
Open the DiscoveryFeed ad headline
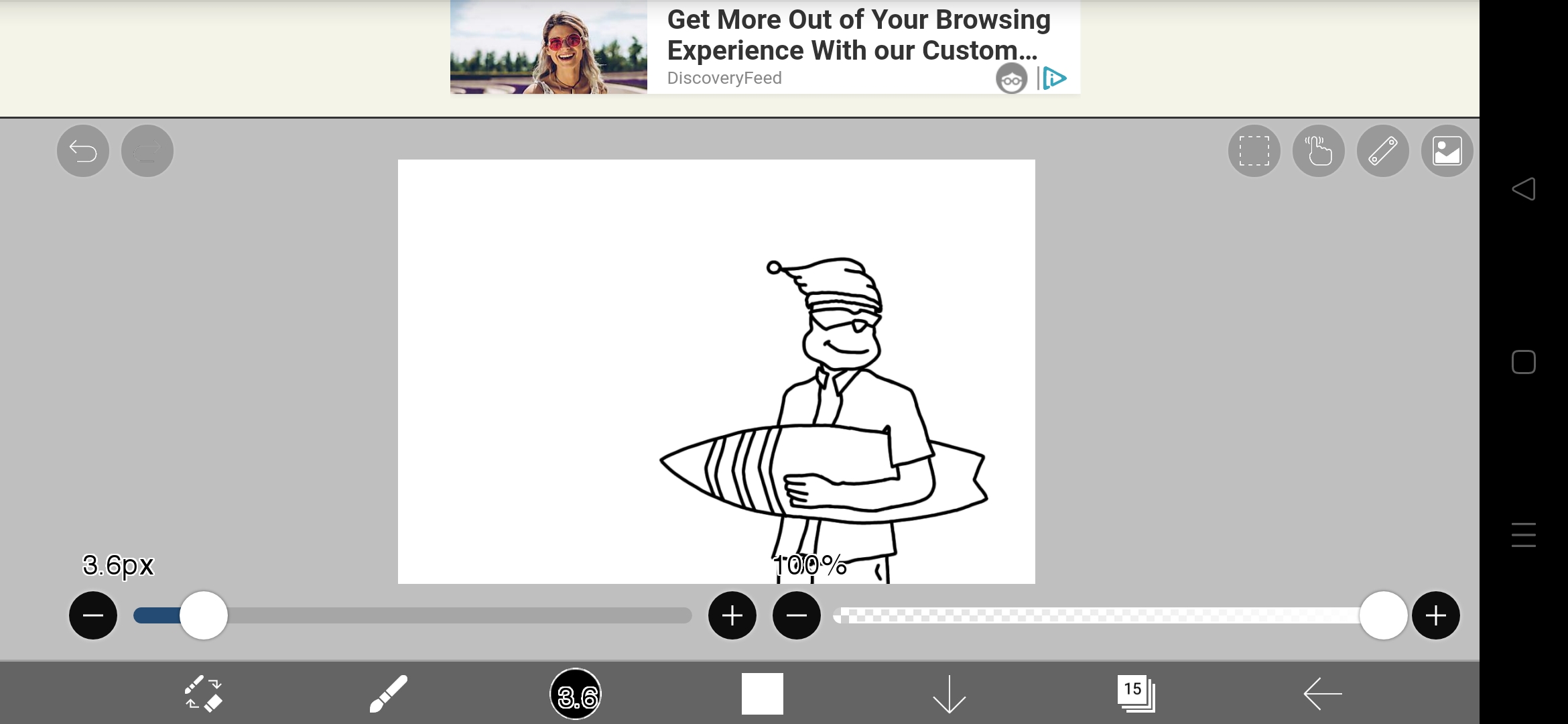(858, 35)
